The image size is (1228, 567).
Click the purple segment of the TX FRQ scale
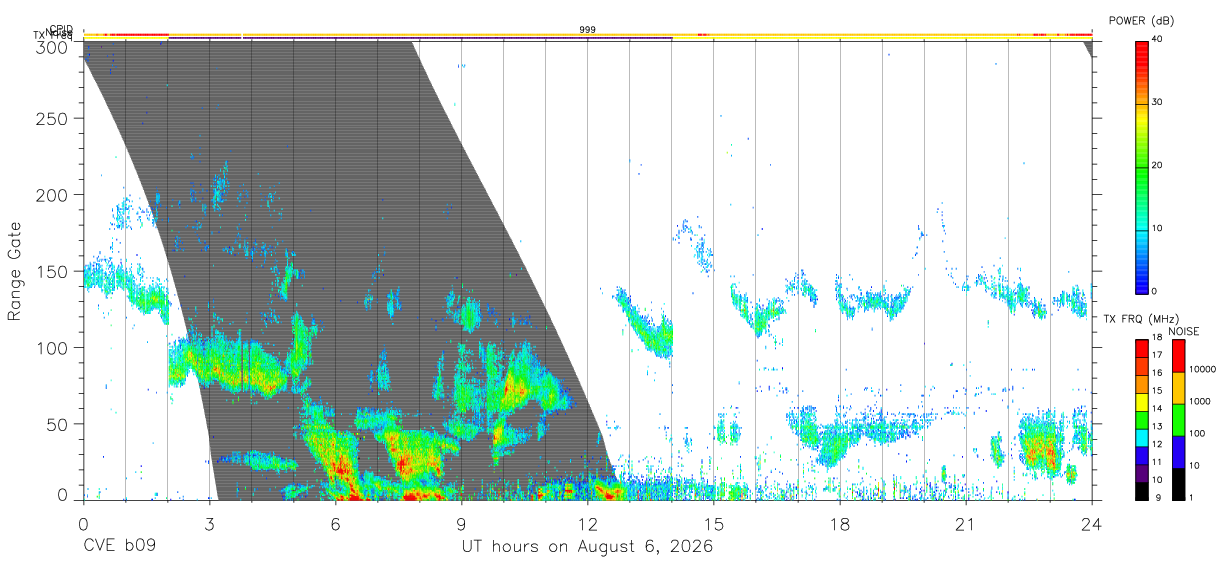1142,474
